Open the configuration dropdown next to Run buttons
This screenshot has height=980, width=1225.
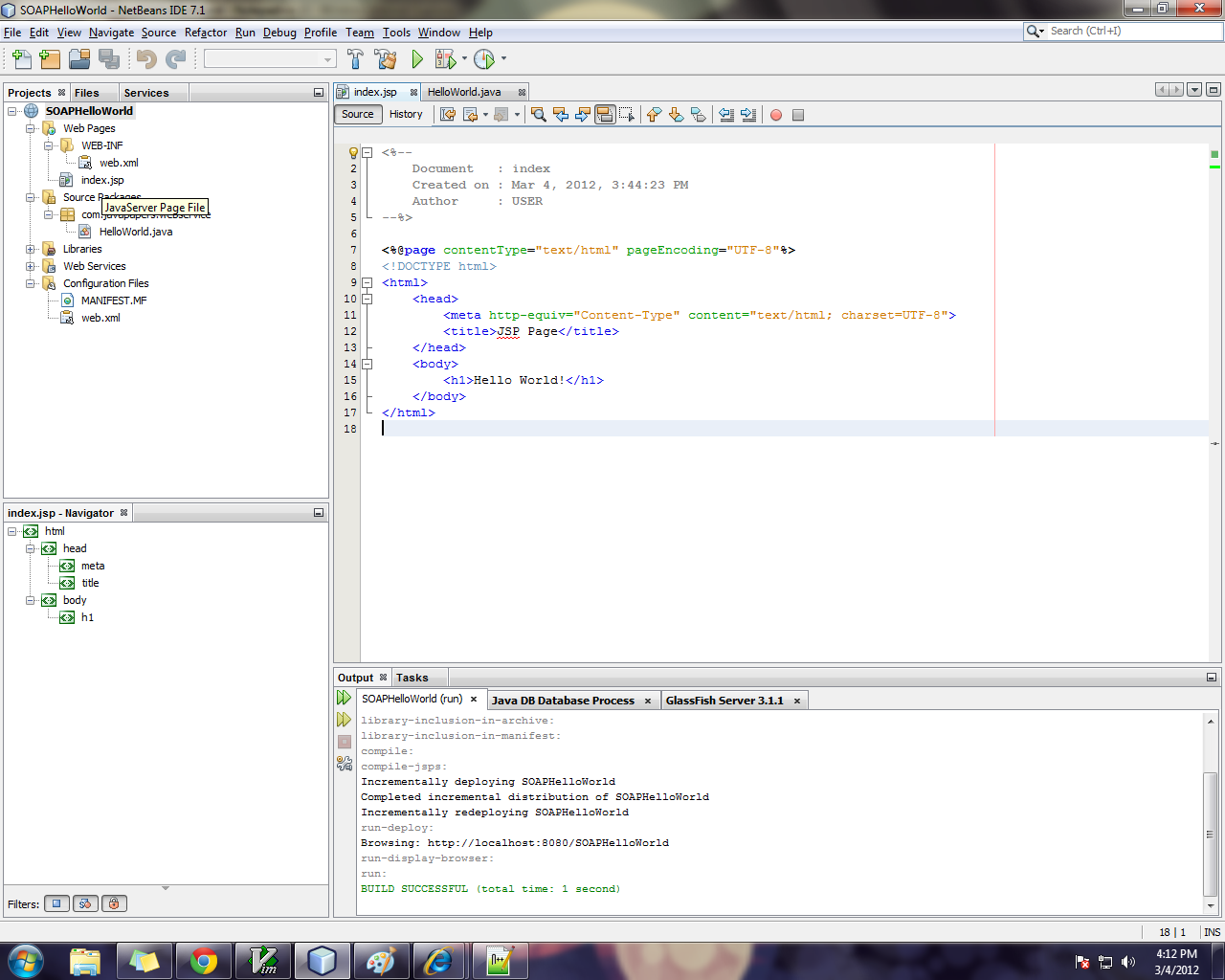click(325, 58)
